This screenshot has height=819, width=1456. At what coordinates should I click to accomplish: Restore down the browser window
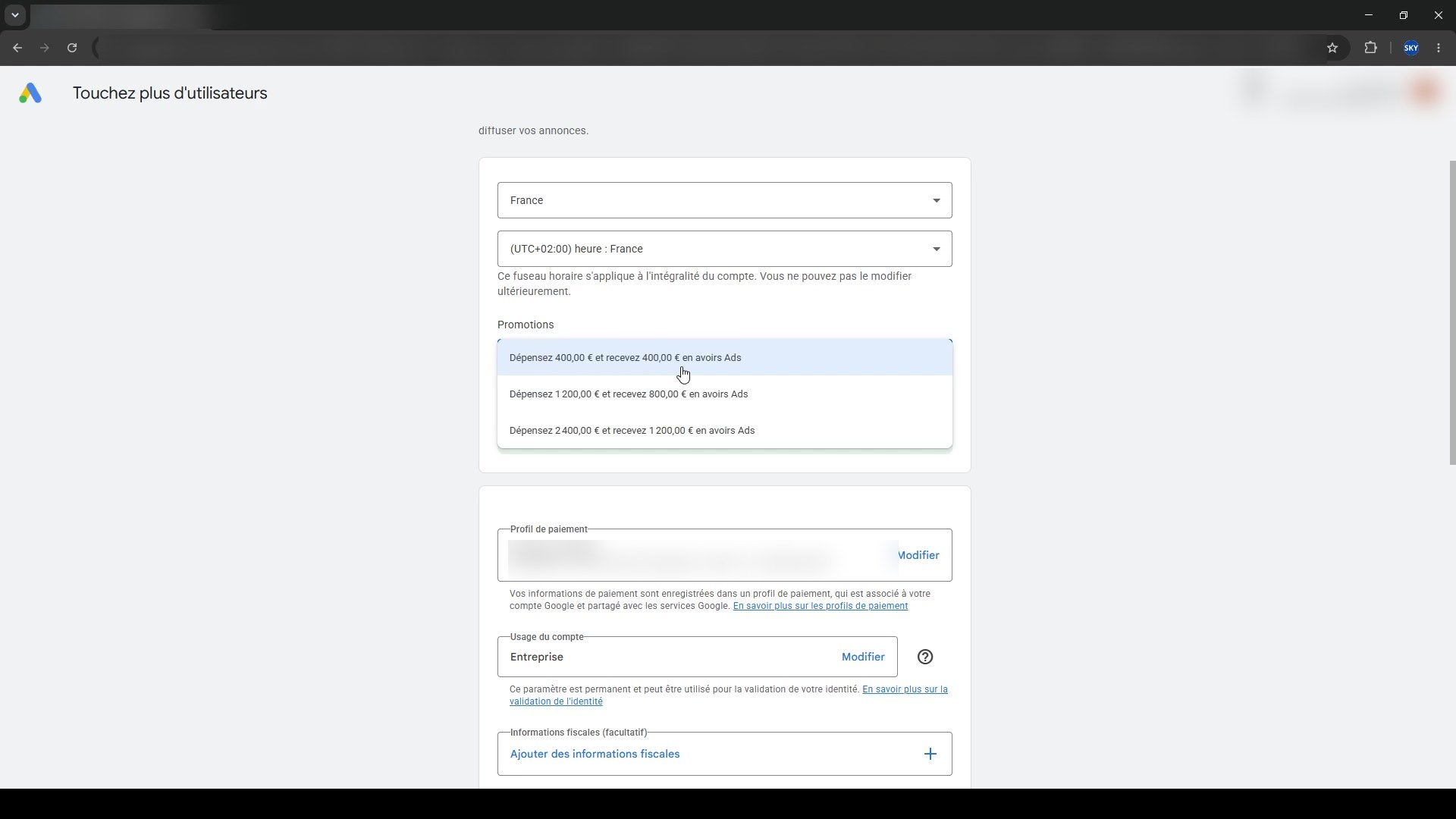click(x=1404, y=15)
